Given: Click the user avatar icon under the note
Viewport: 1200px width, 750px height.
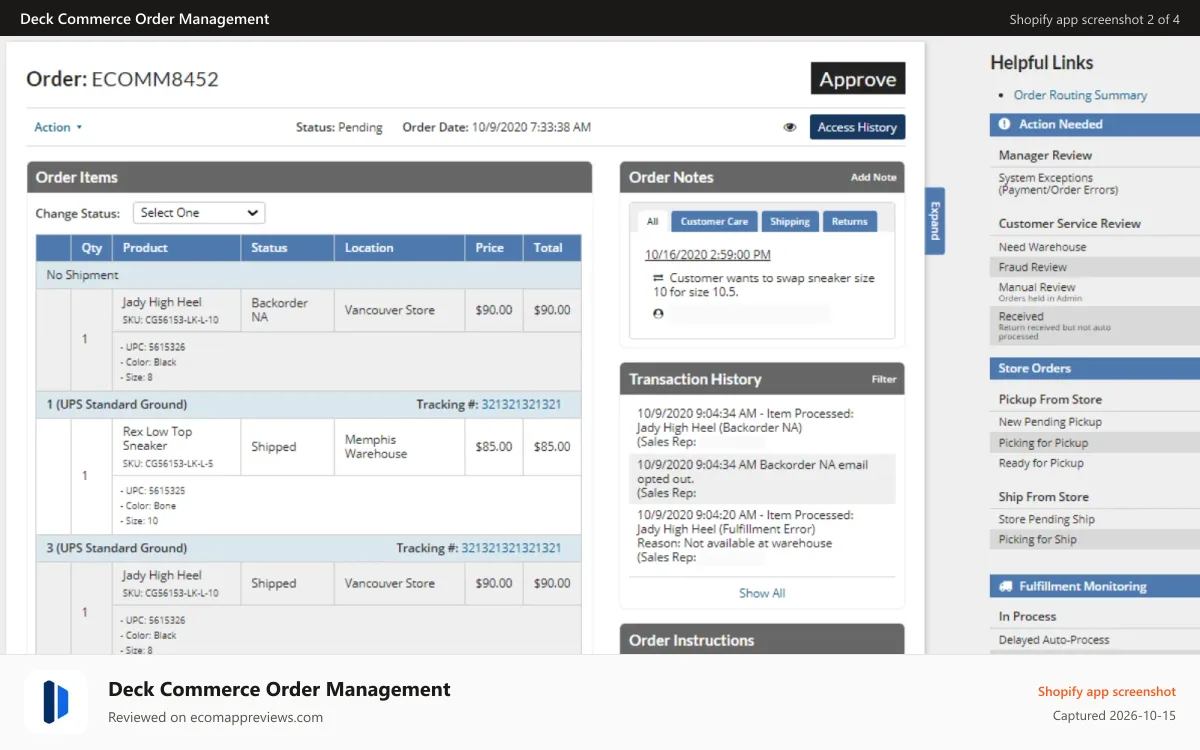Looking at the screenshot, I should (x=658, y=314).
